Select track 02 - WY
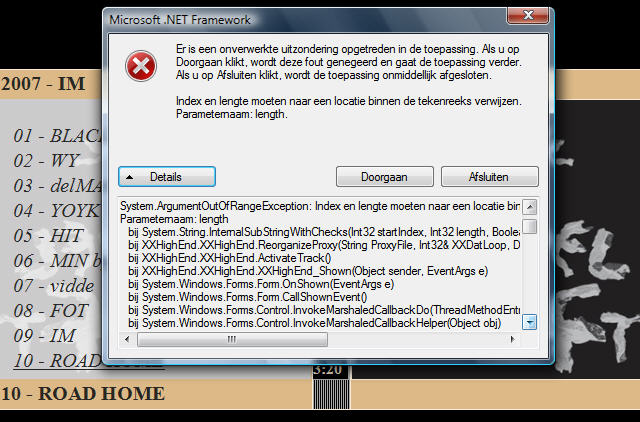 click(46, 160)
